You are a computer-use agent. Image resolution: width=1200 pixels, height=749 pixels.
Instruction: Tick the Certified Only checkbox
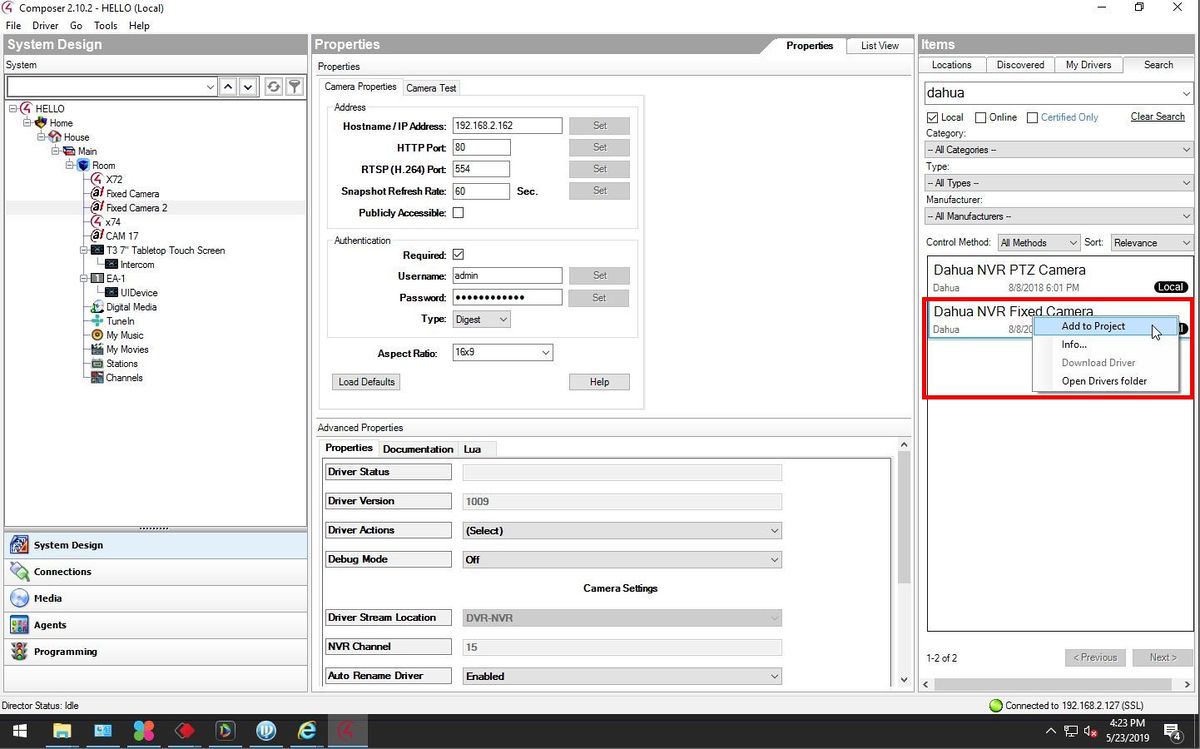[x=1032, y=118]
